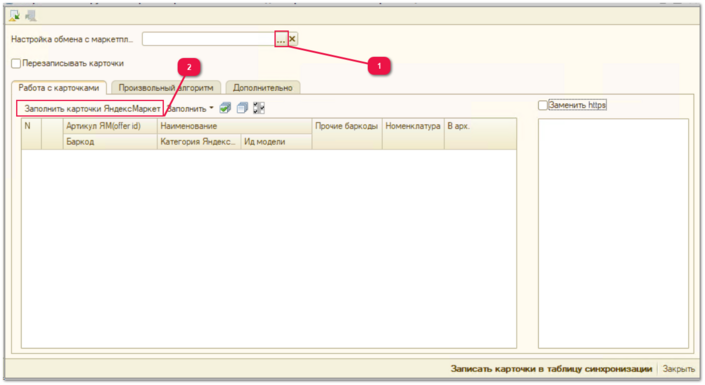Click the Наименование column header
705x385 pixels.
click(x=234, y=126)
